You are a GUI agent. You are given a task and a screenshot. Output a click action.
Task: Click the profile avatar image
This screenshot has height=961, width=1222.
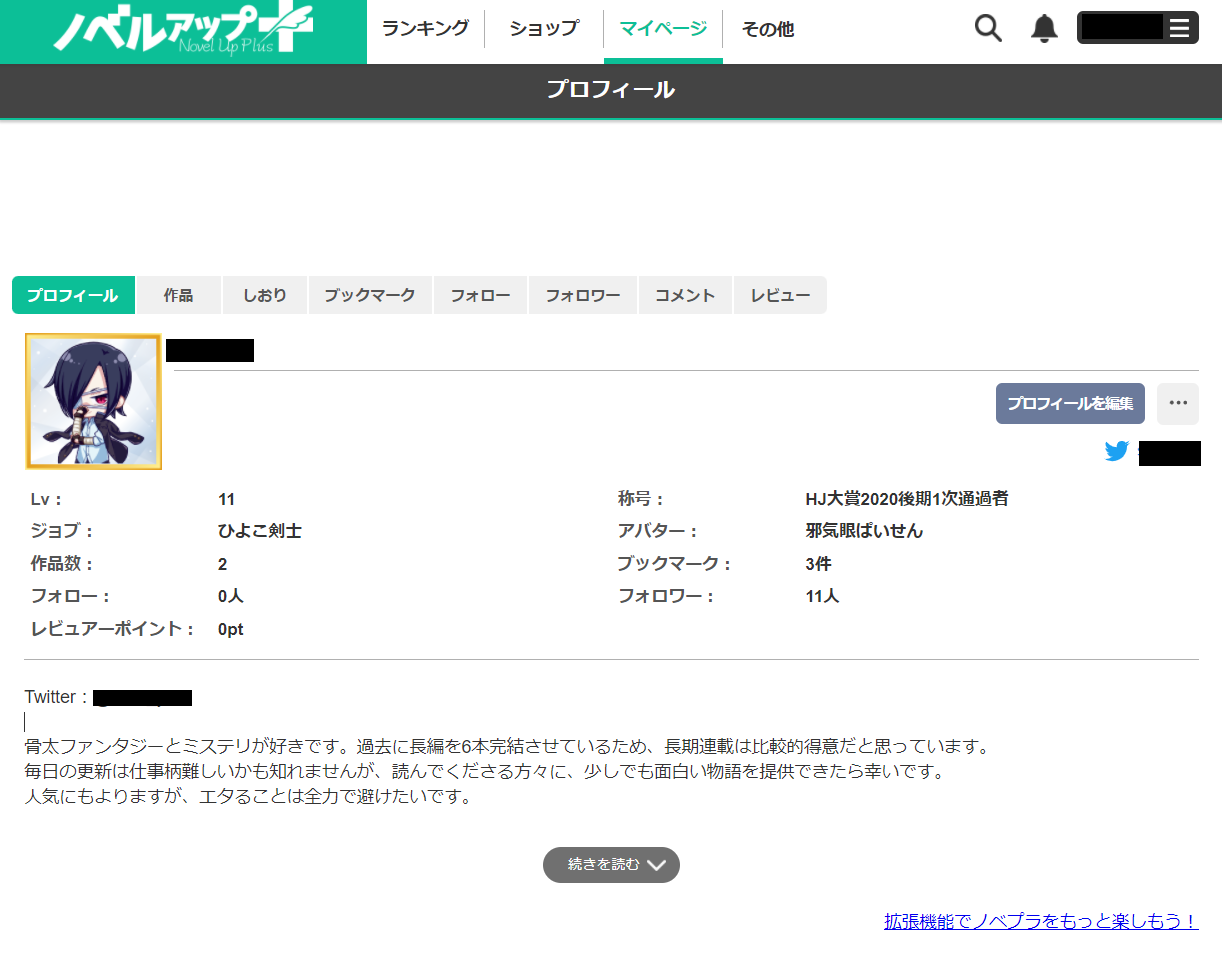click(x=93, y=401)
